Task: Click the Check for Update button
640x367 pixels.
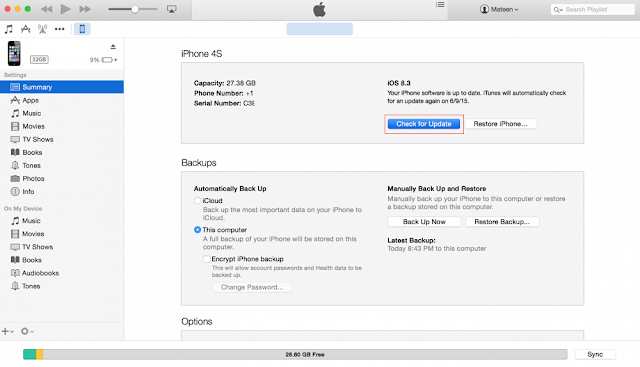Action: coord(424,124)
